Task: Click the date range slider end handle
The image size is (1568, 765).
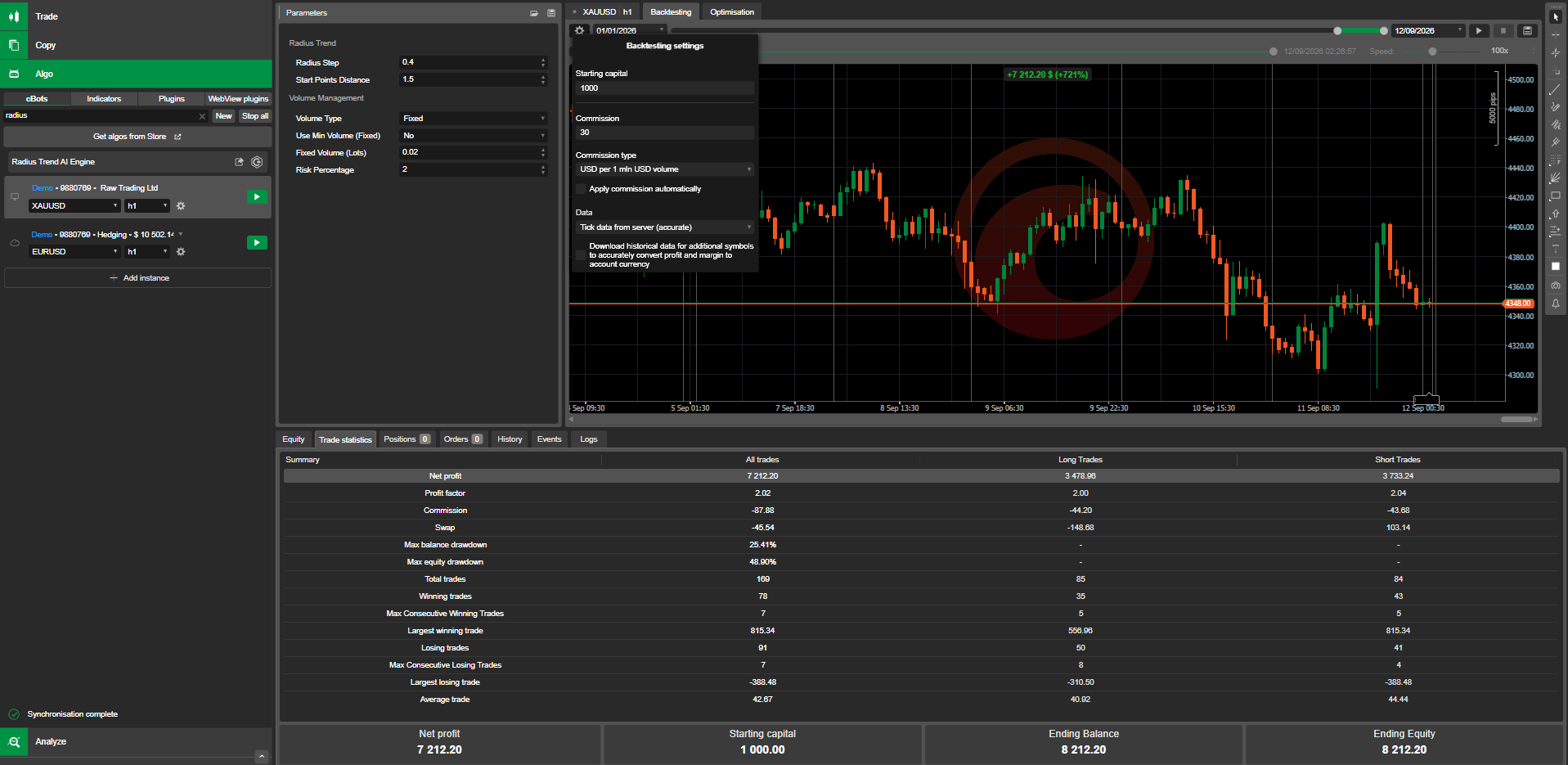Action: click(1384, 31)
